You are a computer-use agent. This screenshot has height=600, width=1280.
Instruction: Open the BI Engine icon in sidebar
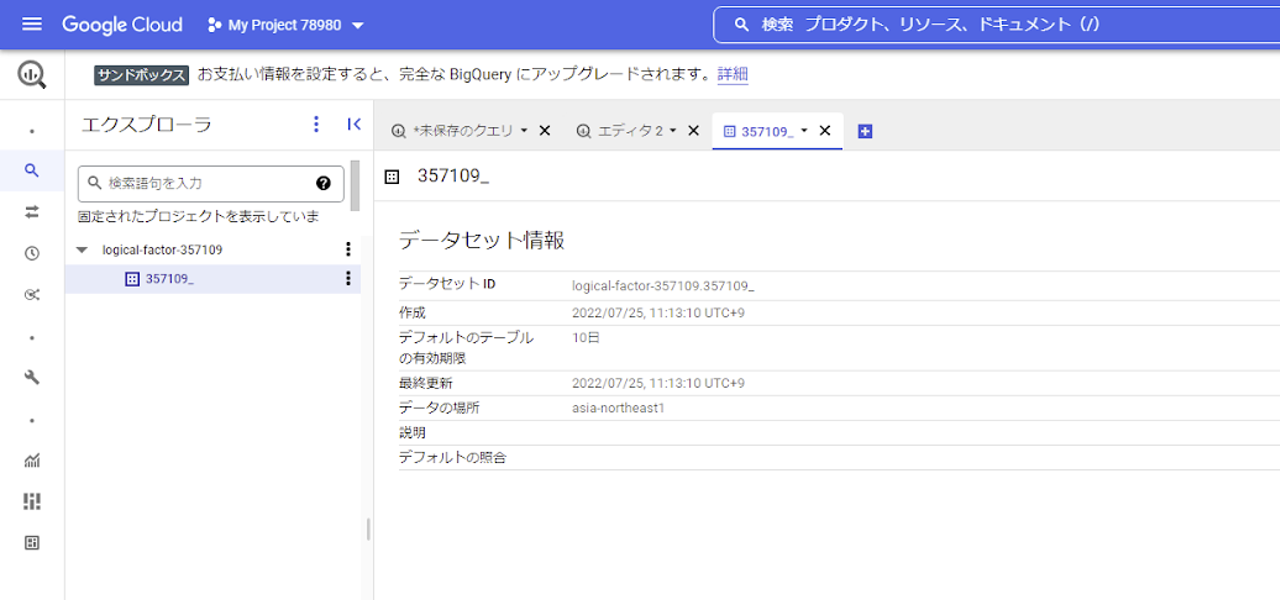click(32, 542)
